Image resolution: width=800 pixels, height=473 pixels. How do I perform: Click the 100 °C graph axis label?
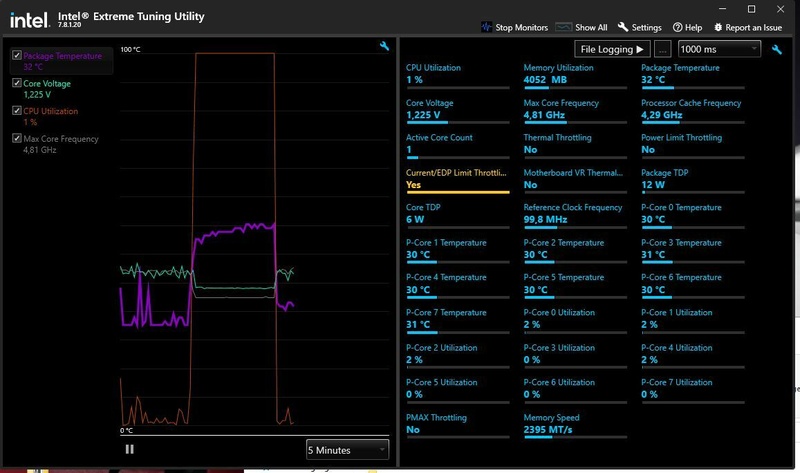(x=130, y=49)
